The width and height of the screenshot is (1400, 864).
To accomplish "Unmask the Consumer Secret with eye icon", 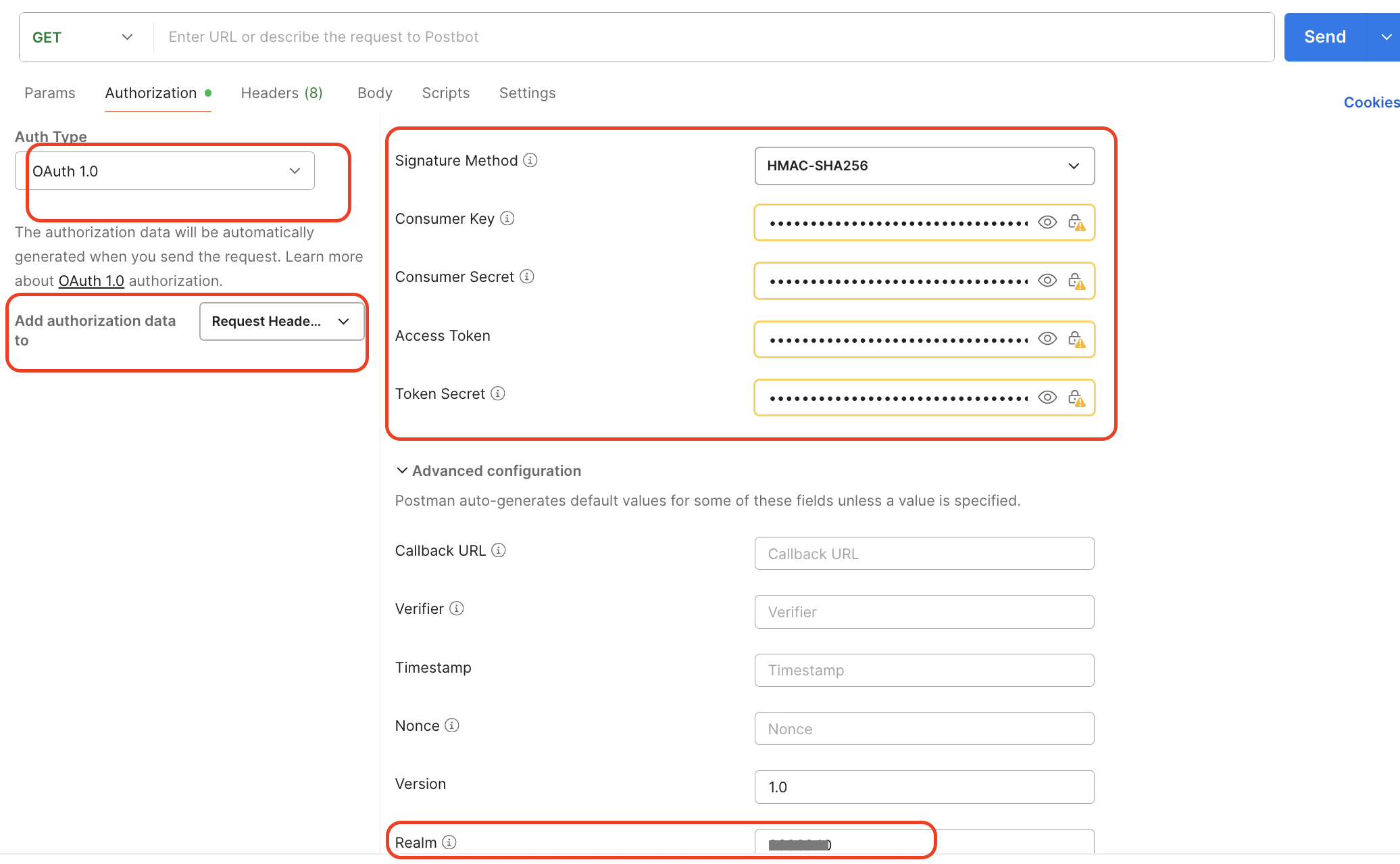I will click(1047, 281).
